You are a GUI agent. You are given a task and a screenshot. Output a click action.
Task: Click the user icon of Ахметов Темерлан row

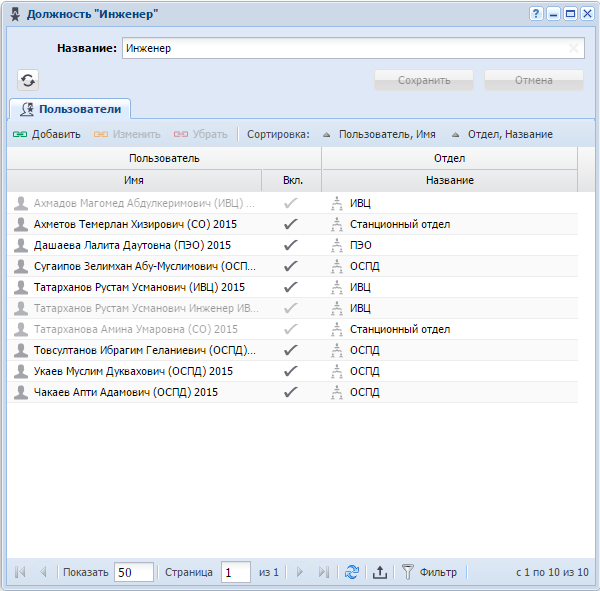[x=21, y=224]
